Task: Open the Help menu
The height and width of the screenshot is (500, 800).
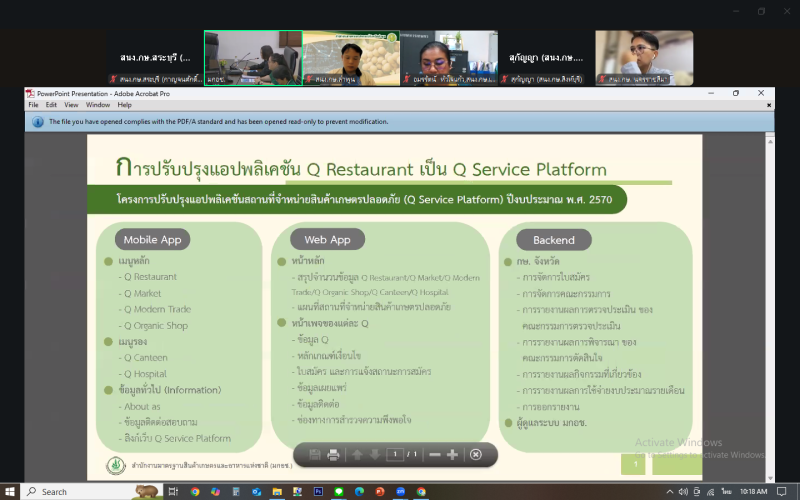Action: tap(124, 105)
